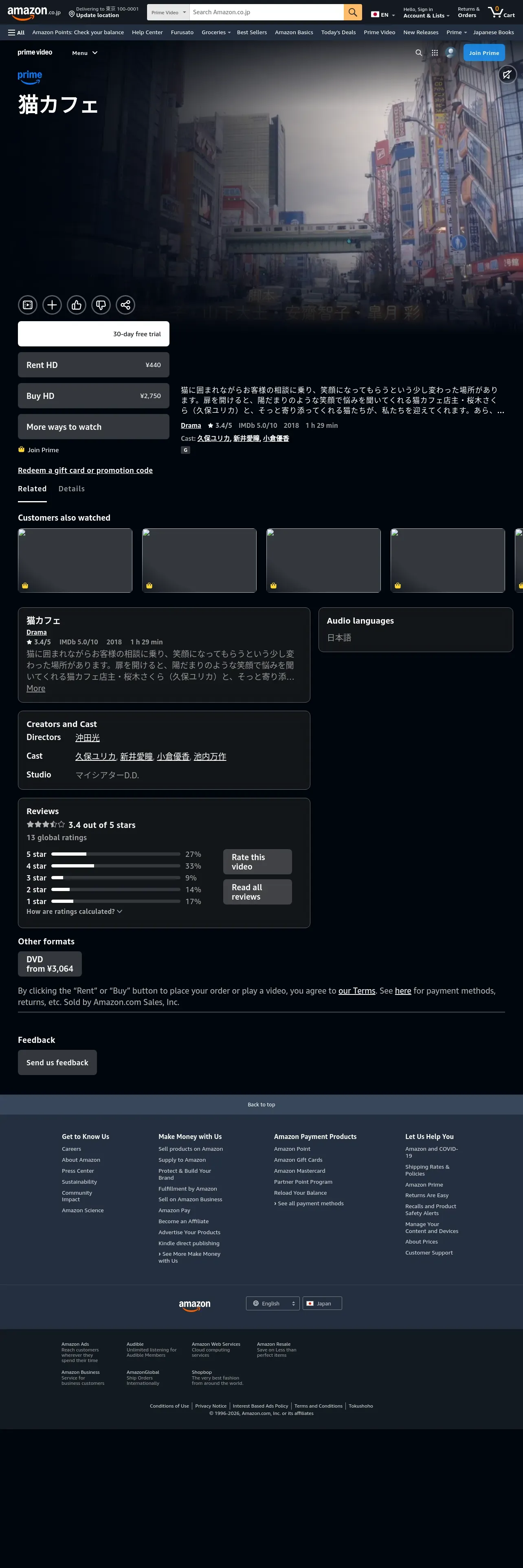Click the thumbs up like icon
The width and height of the screenshot is (523, 1568).
tap(76, 305)
